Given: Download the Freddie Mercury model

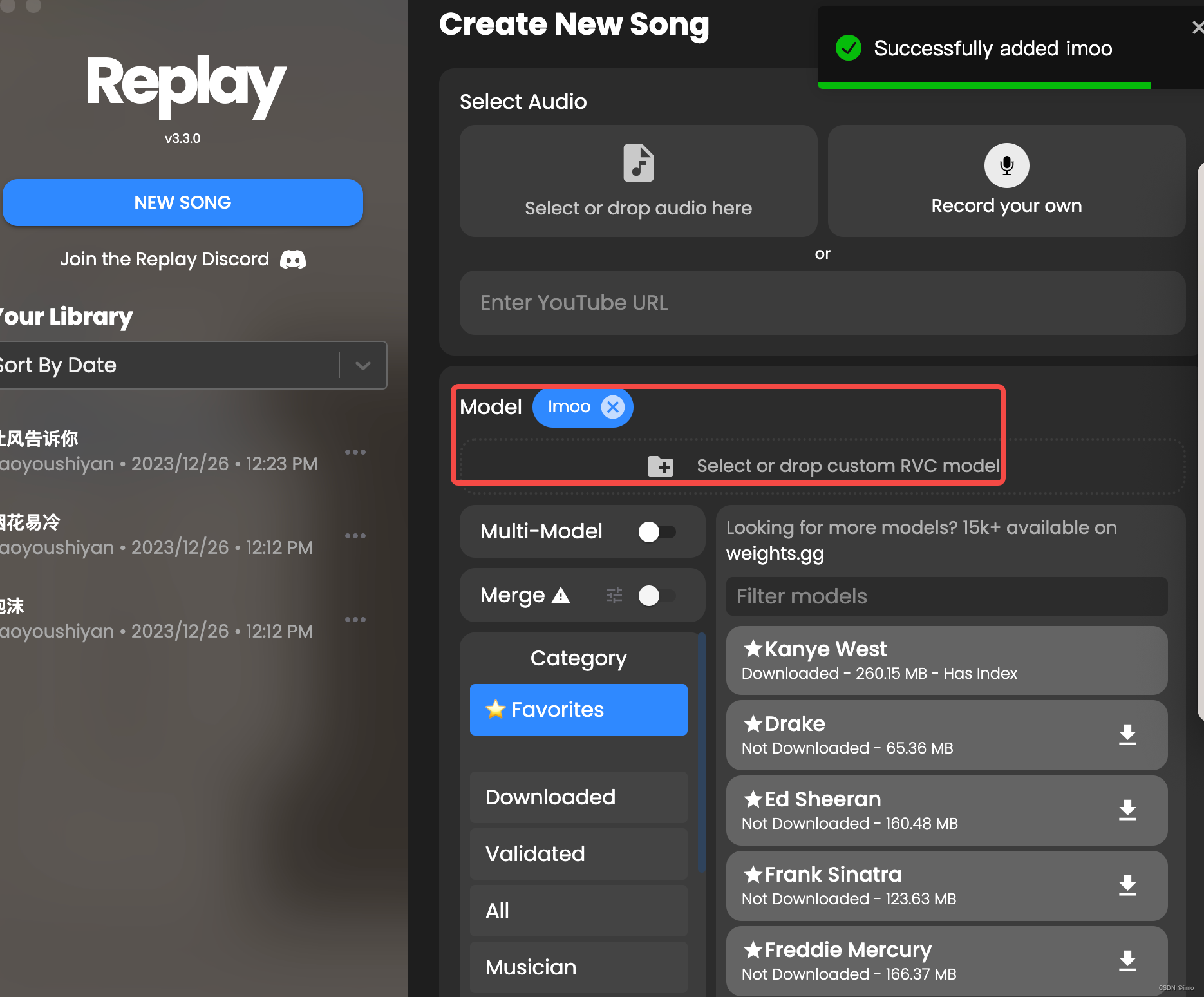Looking at the screenshot, I should (x=1127, y=961).
